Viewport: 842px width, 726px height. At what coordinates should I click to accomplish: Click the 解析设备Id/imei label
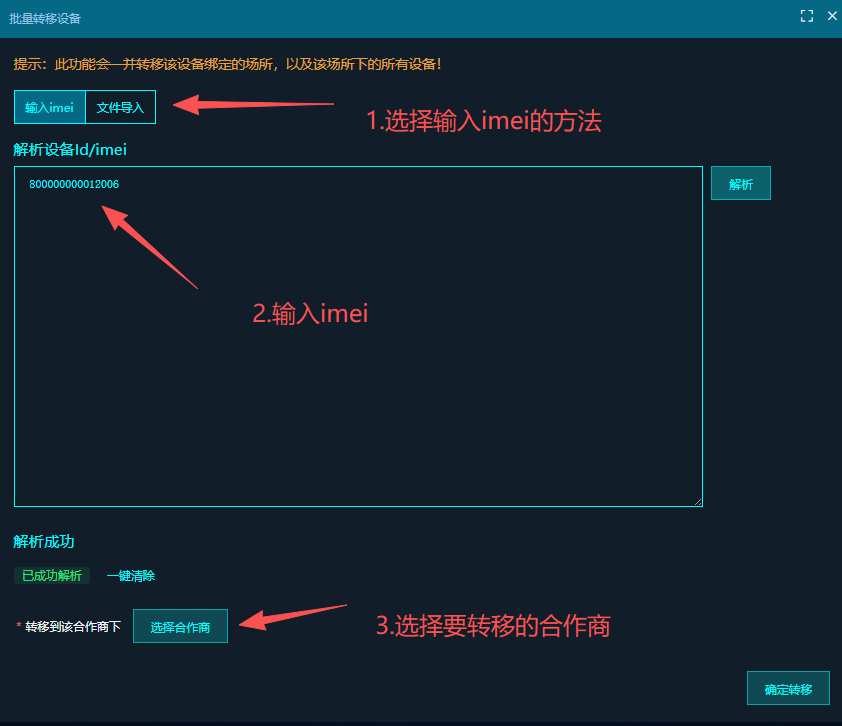tap(70, 149)
